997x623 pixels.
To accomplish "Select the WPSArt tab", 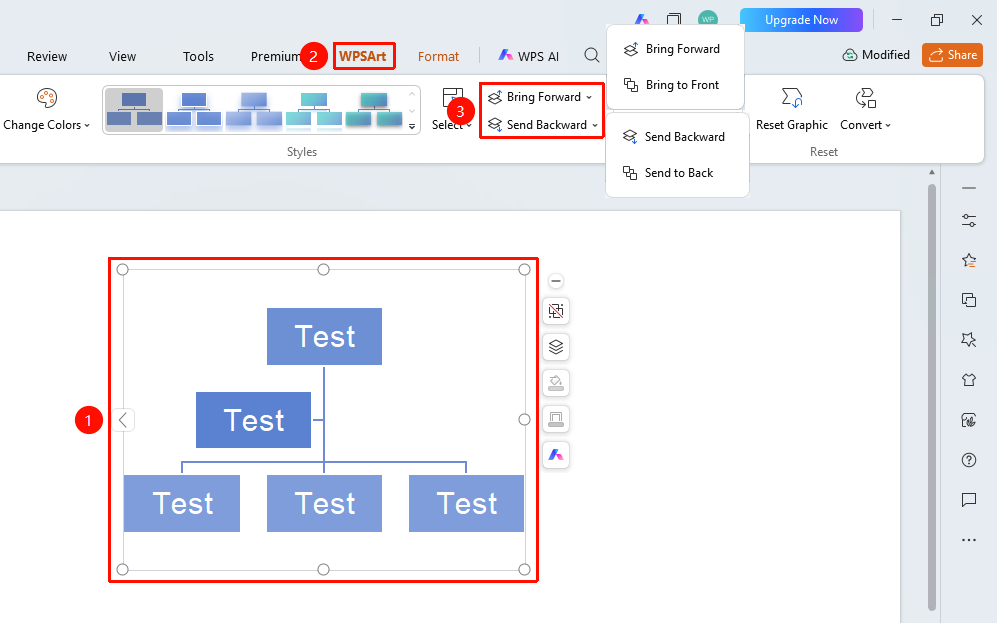I will pyautogui.click(x=363, y=56).
